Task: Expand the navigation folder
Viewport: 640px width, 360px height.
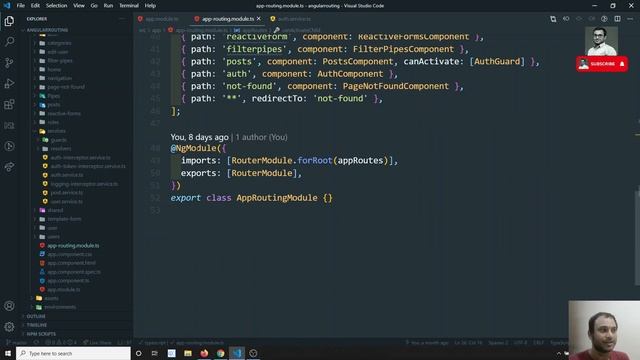Action: pos(60,78)
